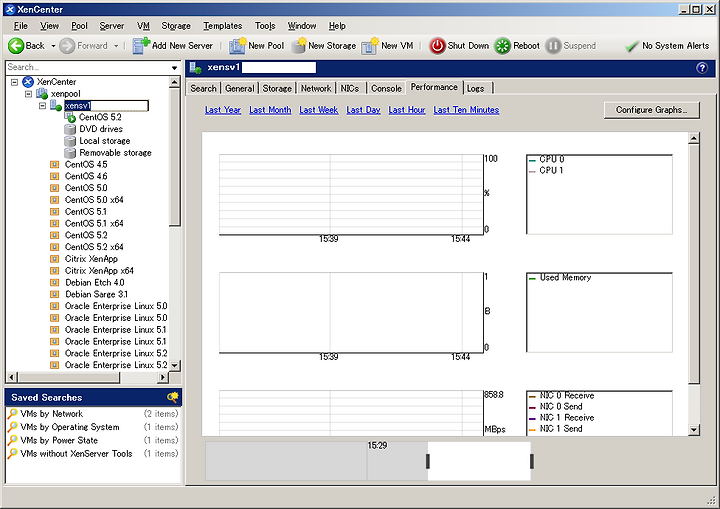
Task: Open the Search box dropdown arrow
Action: (x=174, y=68)
